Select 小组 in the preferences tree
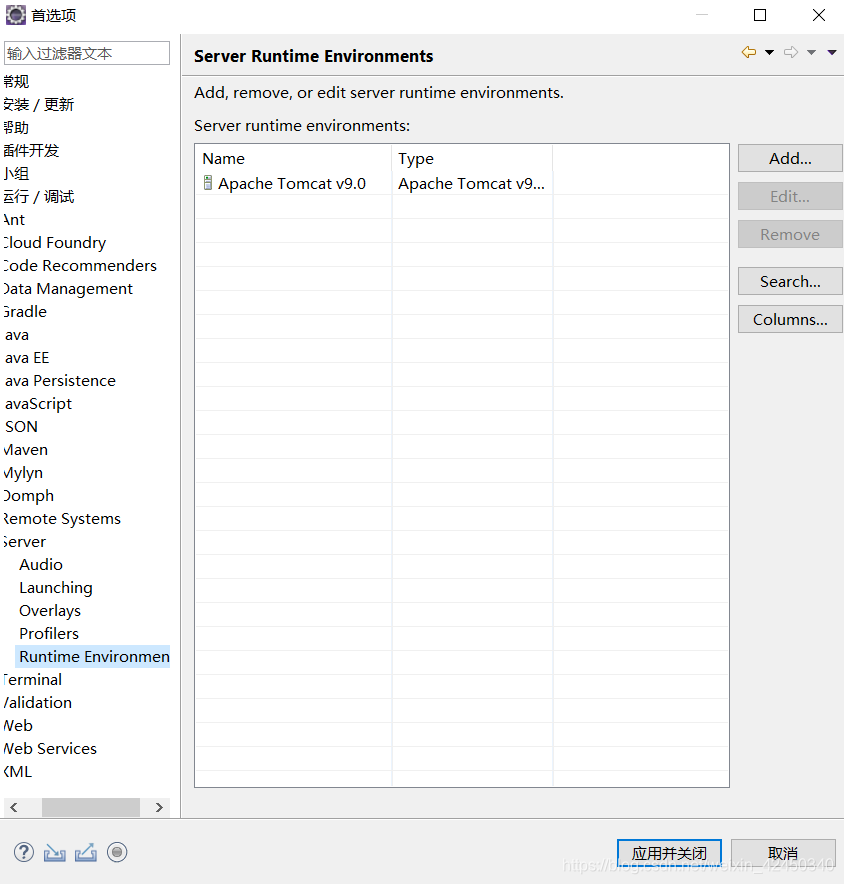Image resolution: width=844 pixels, height=884 pixels. [x=16, y=174]
